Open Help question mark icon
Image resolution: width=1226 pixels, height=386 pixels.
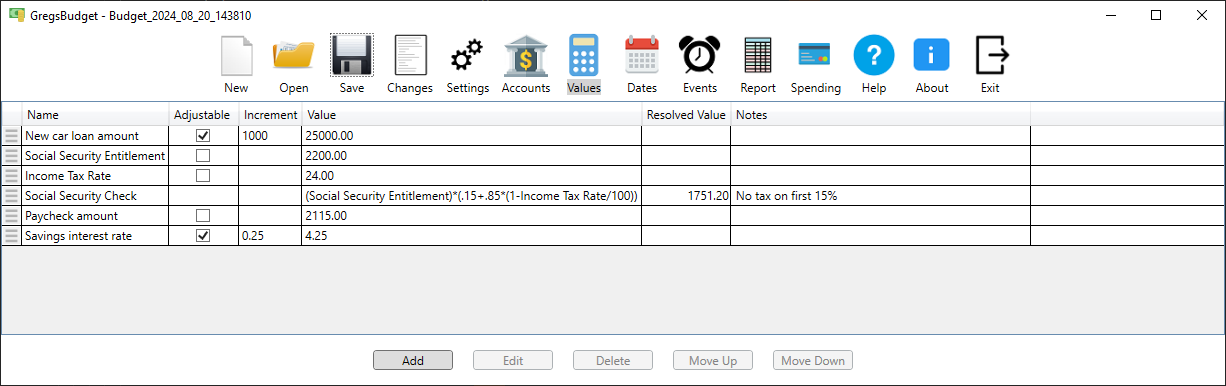874,55
